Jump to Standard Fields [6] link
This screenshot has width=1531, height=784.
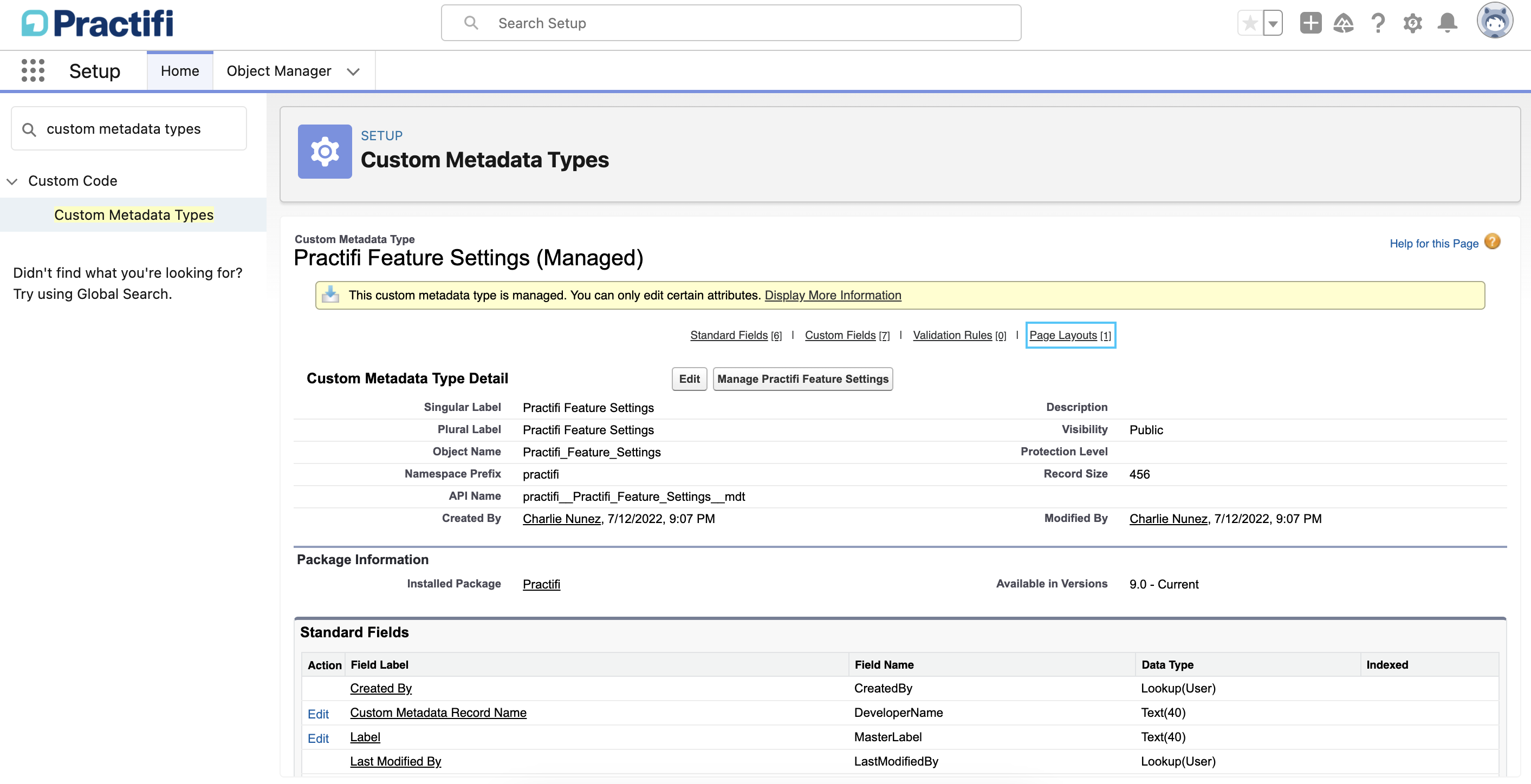[736, 336]
